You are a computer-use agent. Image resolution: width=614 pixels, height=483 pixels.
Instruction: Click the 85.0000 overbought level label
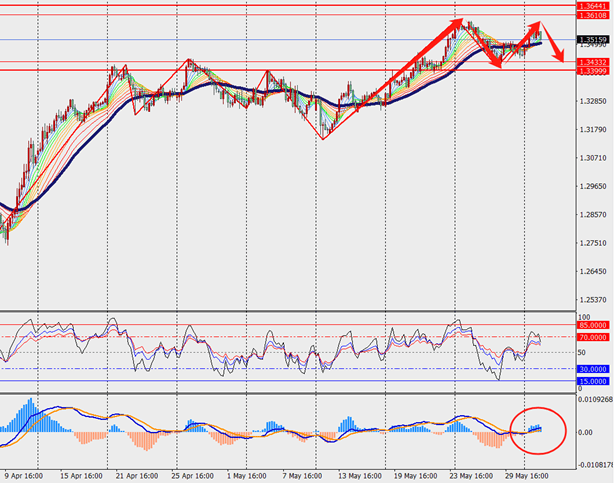pyautogui.click(x=592, y=325)
